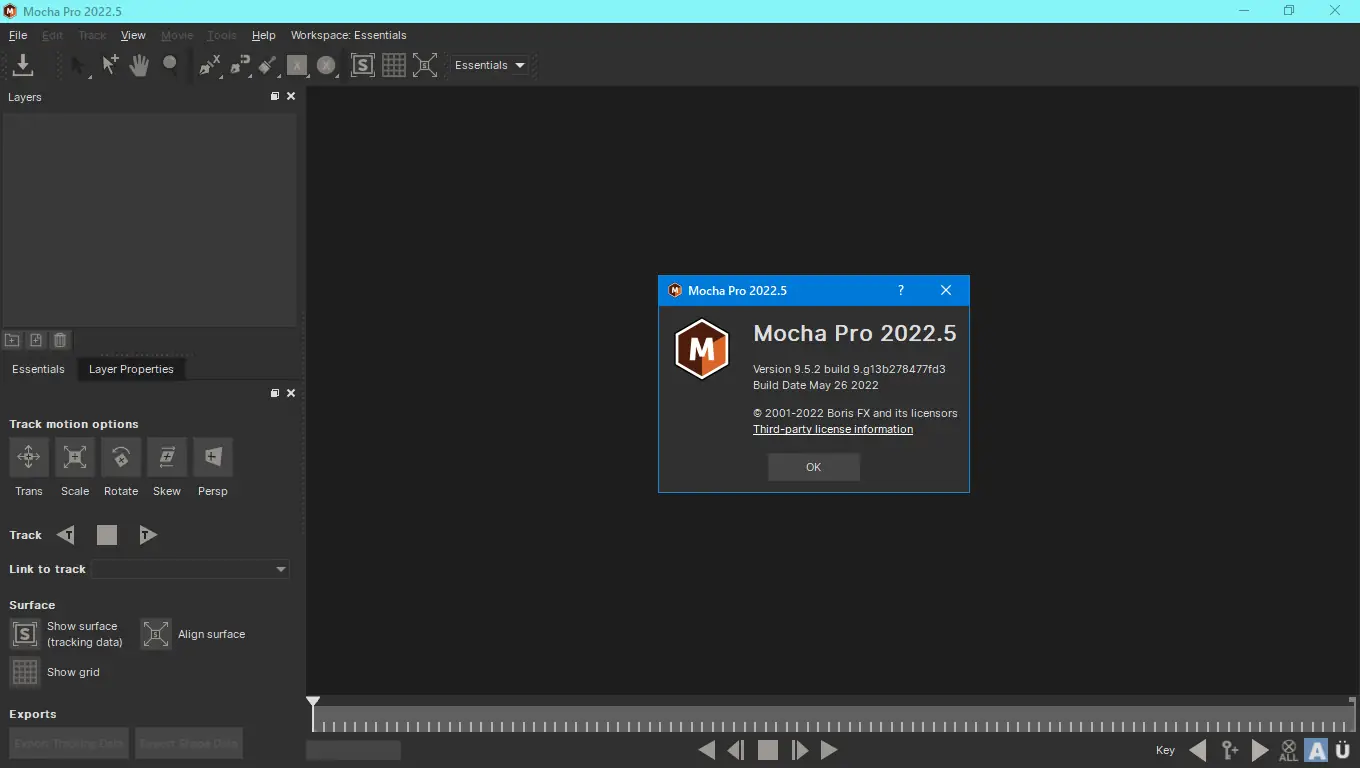Float the Layers panel
This screenshot has width=1360, height=768.
point(275,97)
